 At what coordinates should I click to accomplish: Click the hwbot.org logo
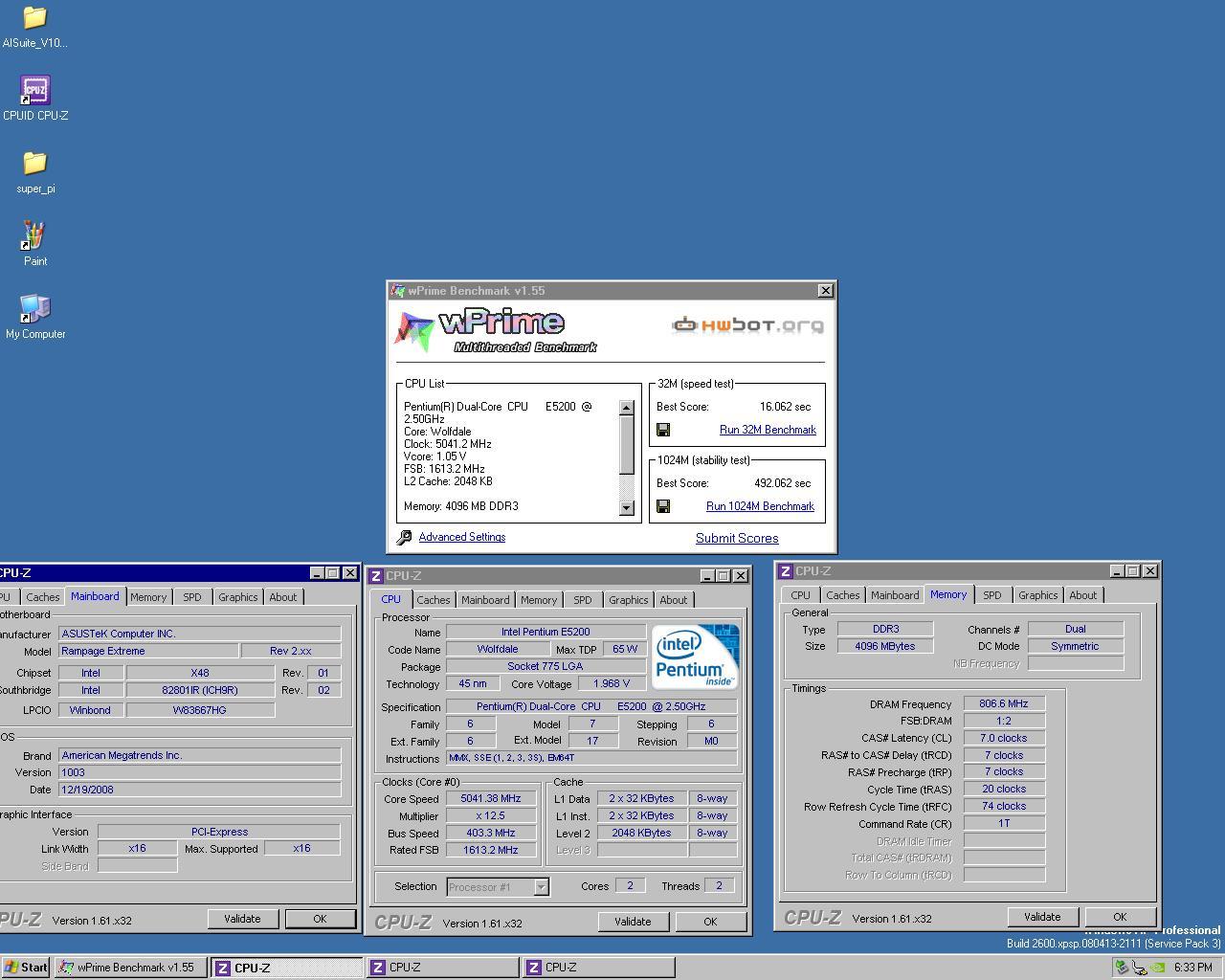point(747,325)
